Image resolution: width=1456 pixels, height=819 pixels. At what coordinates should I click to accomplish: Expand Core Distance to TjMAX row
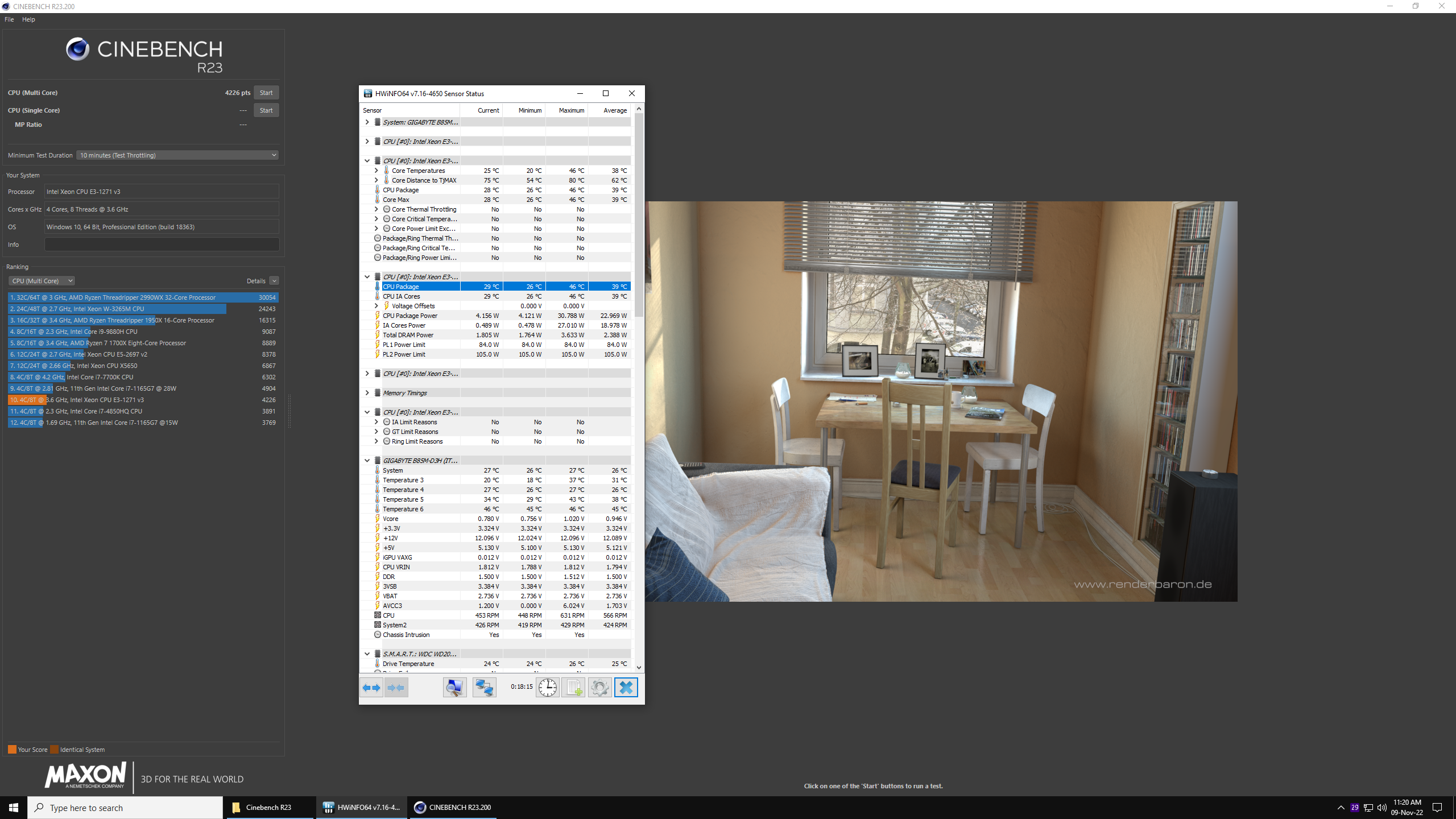376,180
